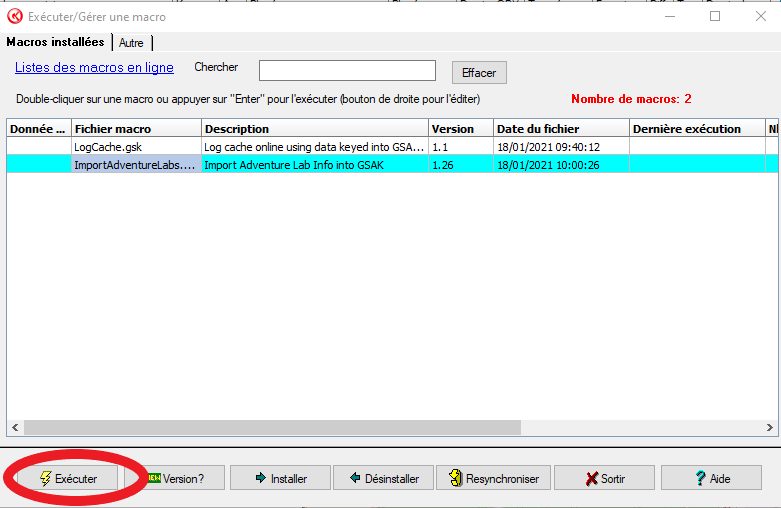Select the LogCache.gsk macro row
This screenshot has width=781, height=508.
click(x=135, y=146)
